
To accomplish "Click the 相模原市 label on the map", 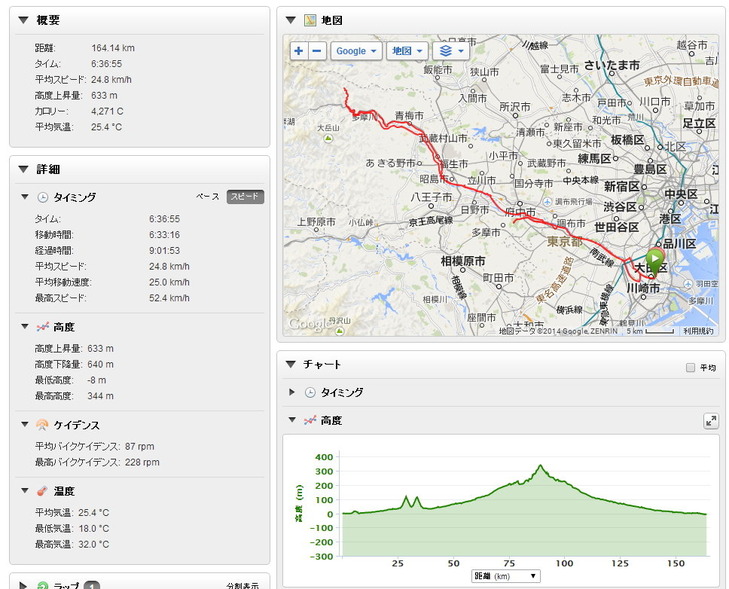I will pos(463,261).
